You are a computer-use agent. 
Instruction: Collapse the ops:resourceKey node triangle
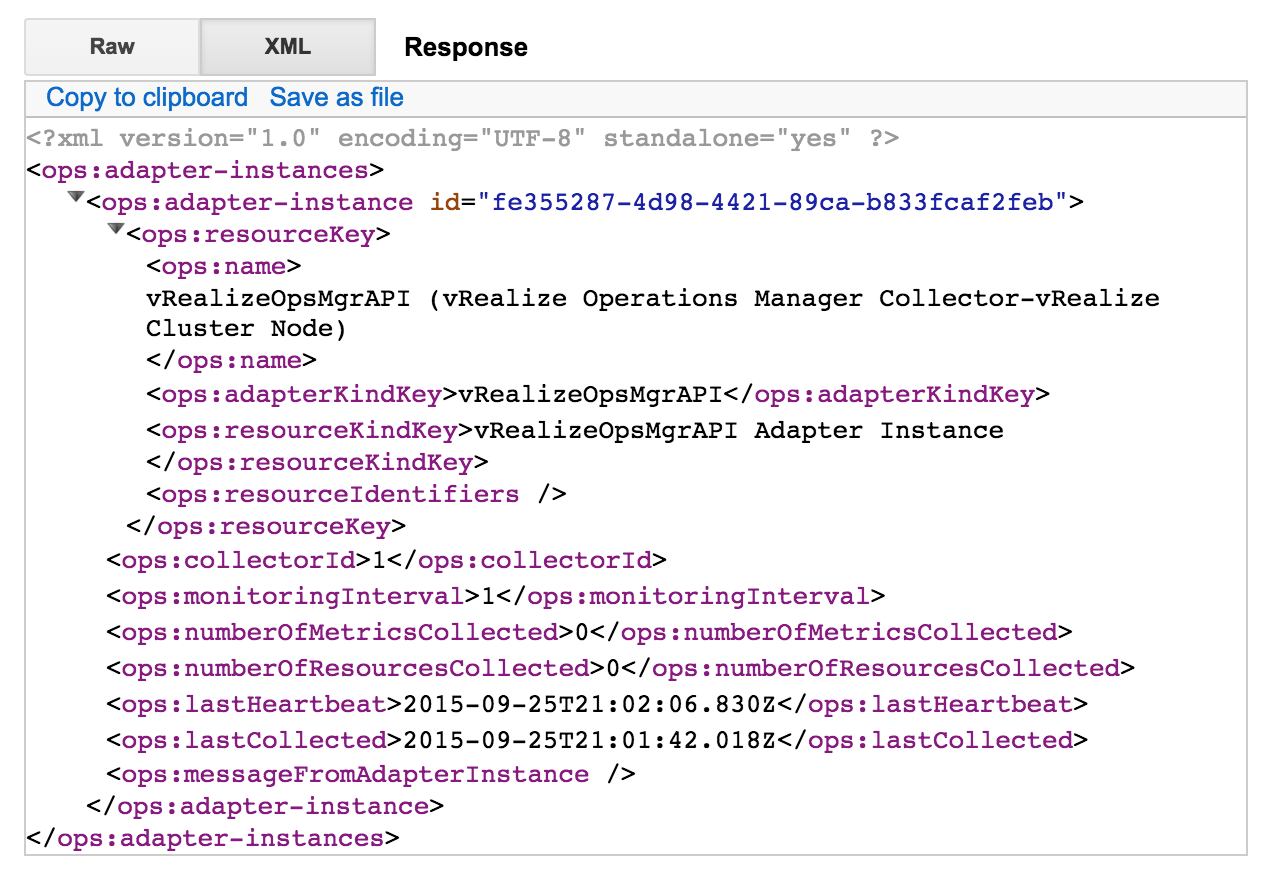(x=115, y=231)
